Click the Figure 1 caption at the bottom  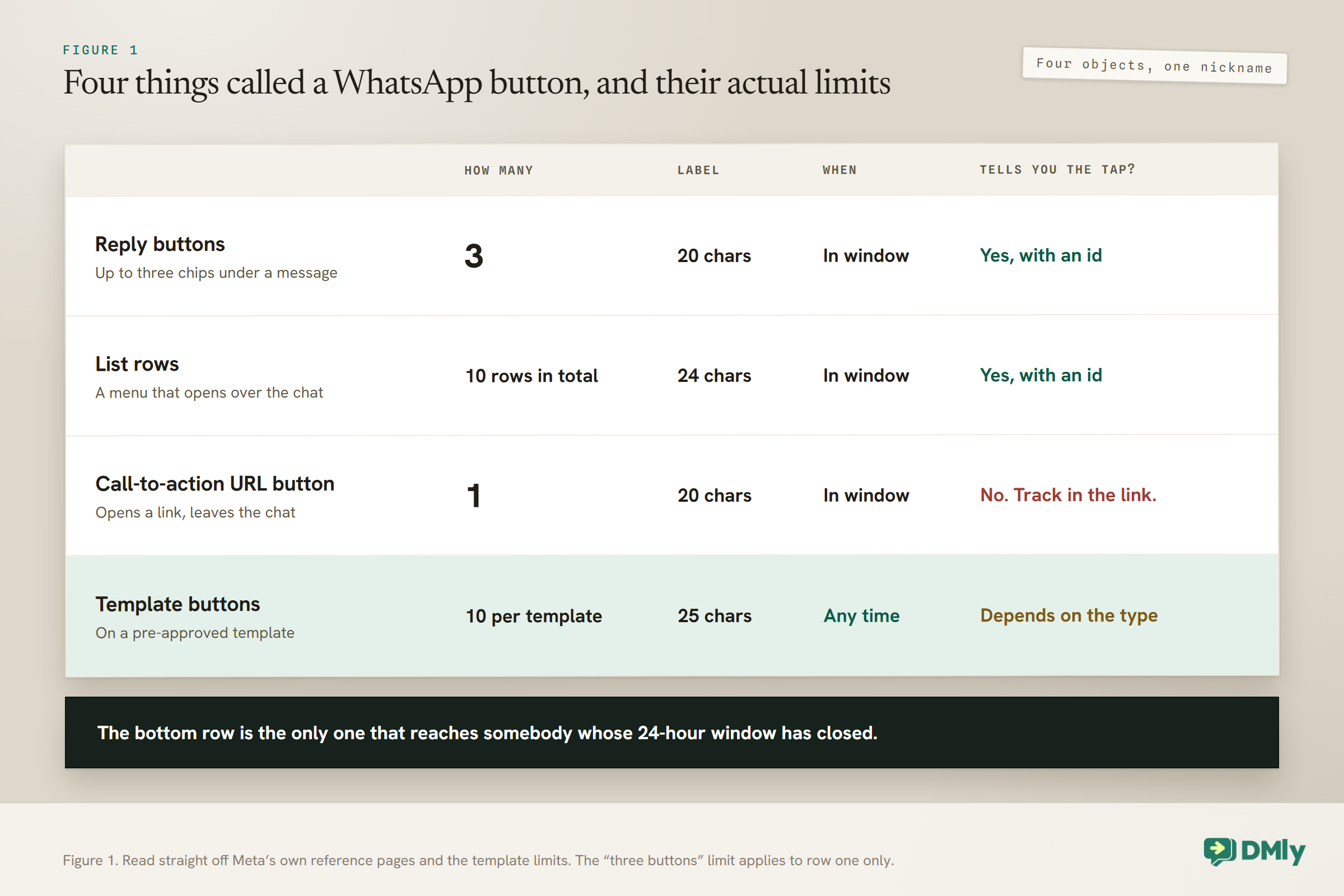tap(478, 861)
